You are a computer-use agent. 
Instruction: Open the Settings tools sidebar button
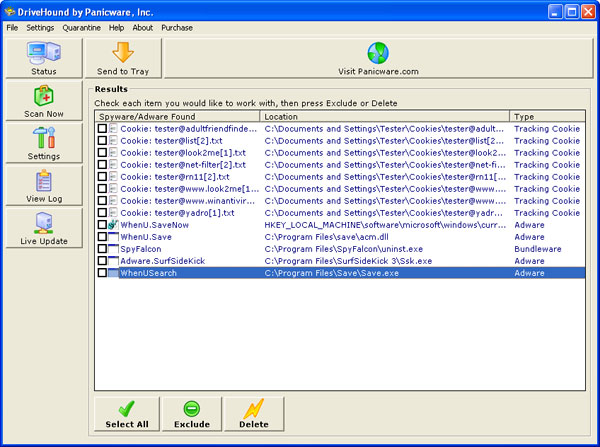(44, 143)
